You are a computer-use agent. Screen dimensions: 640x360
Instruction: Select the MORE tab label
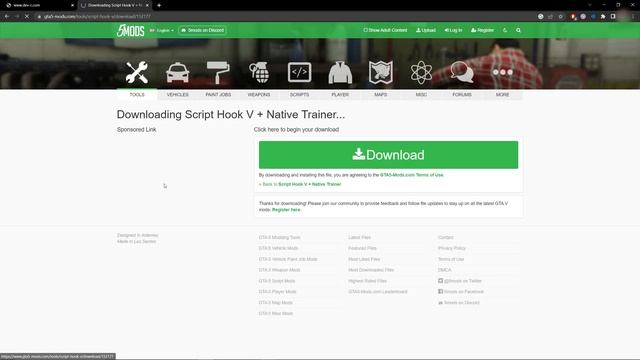tap(502, 95)
